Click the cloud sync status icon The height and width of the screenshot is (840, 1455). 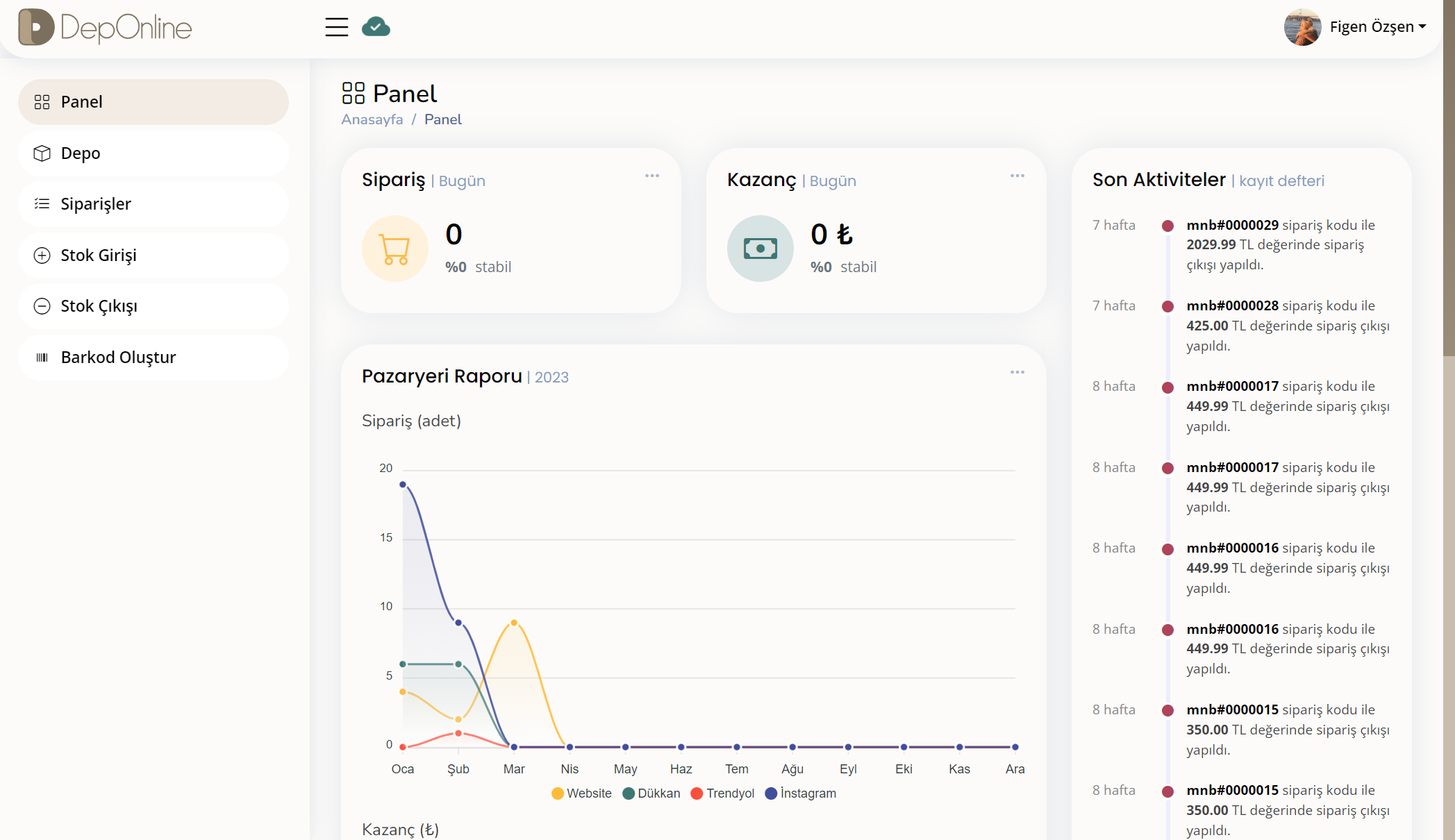click(x=376, y=27)
